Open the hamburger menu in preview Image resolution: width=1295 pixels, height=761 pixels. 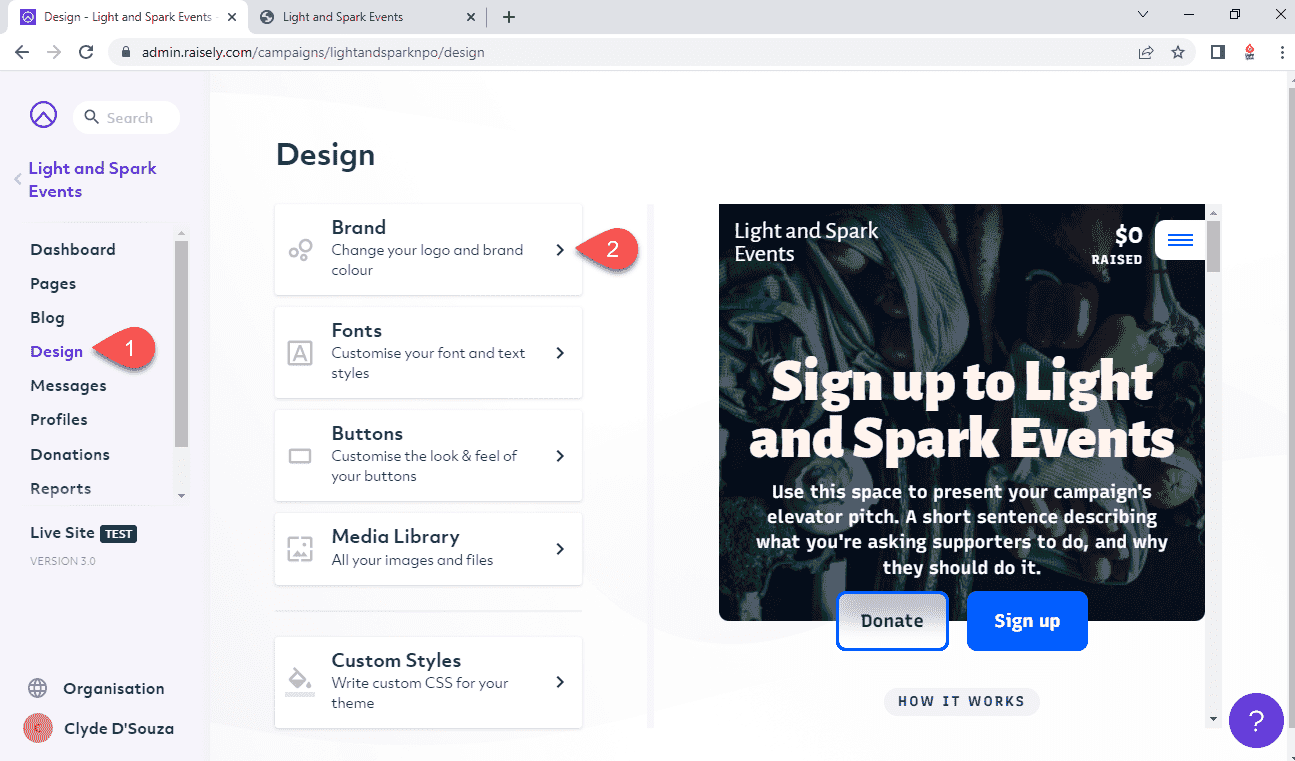[x=1180, y=240]
